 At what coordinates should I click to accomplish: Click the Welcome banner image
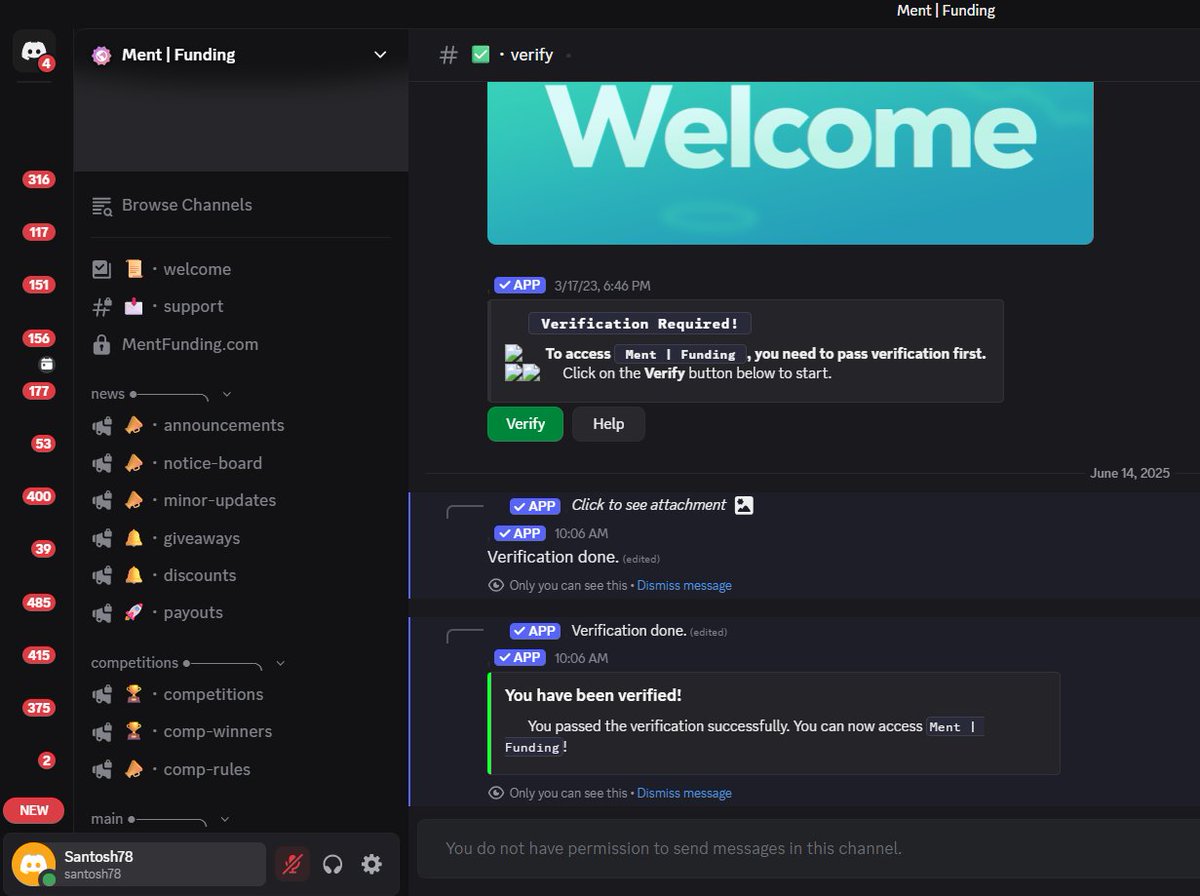point(790,163)
